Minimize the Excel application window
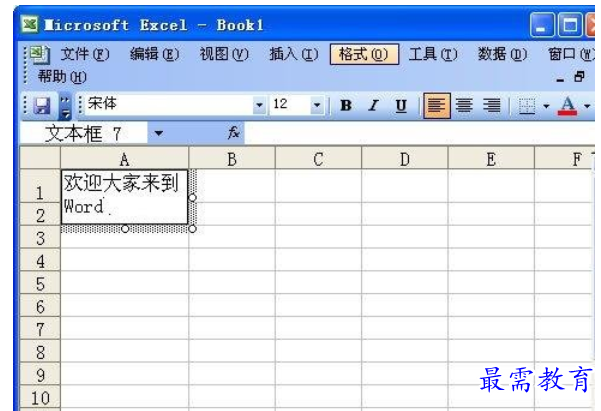Screen dimensions: 601x411 tap(542, 25)
